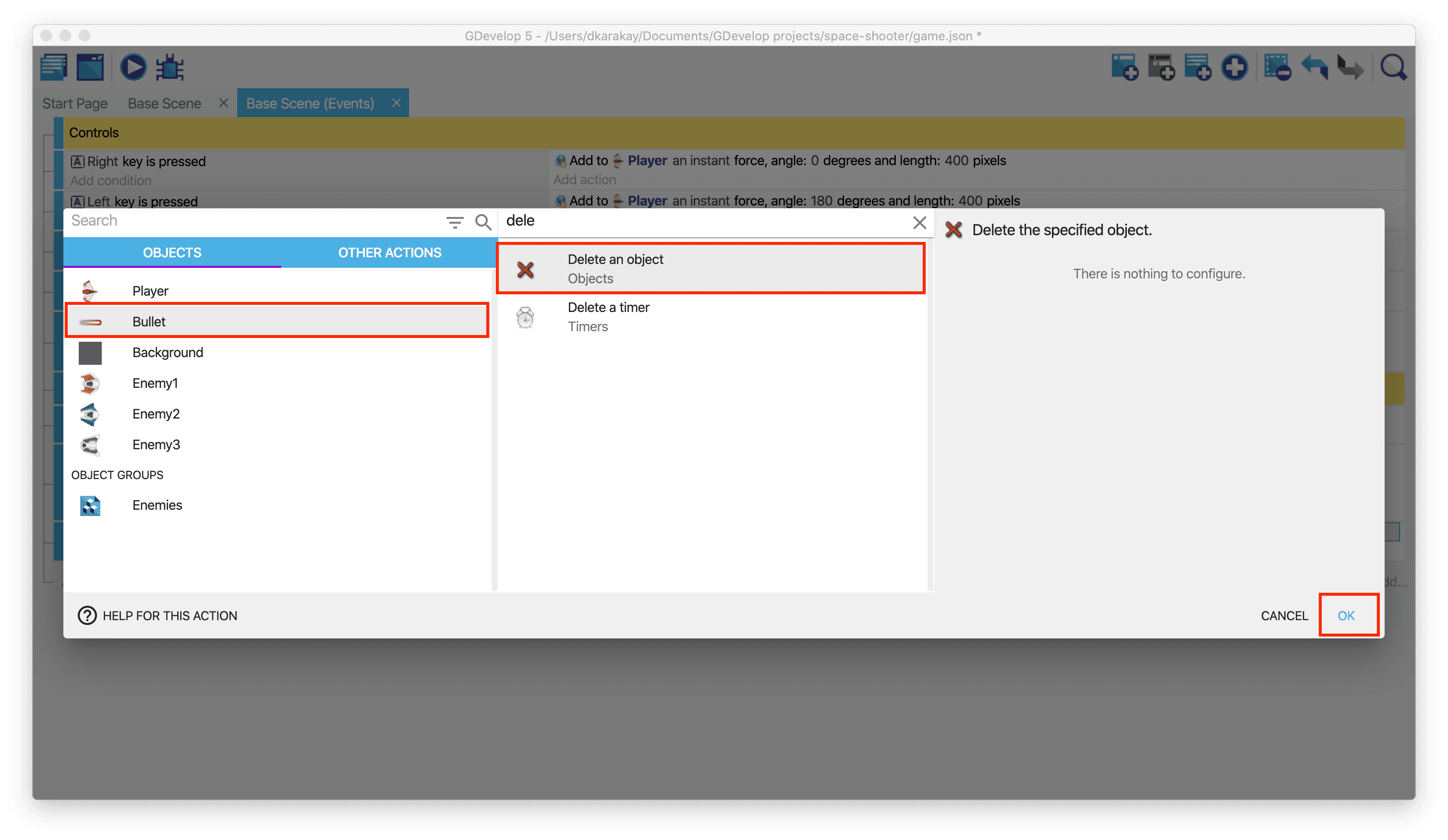Switch to the Other Actions tab
The width and height of the screenshot is (1448, 840).
tap(389, 253)
